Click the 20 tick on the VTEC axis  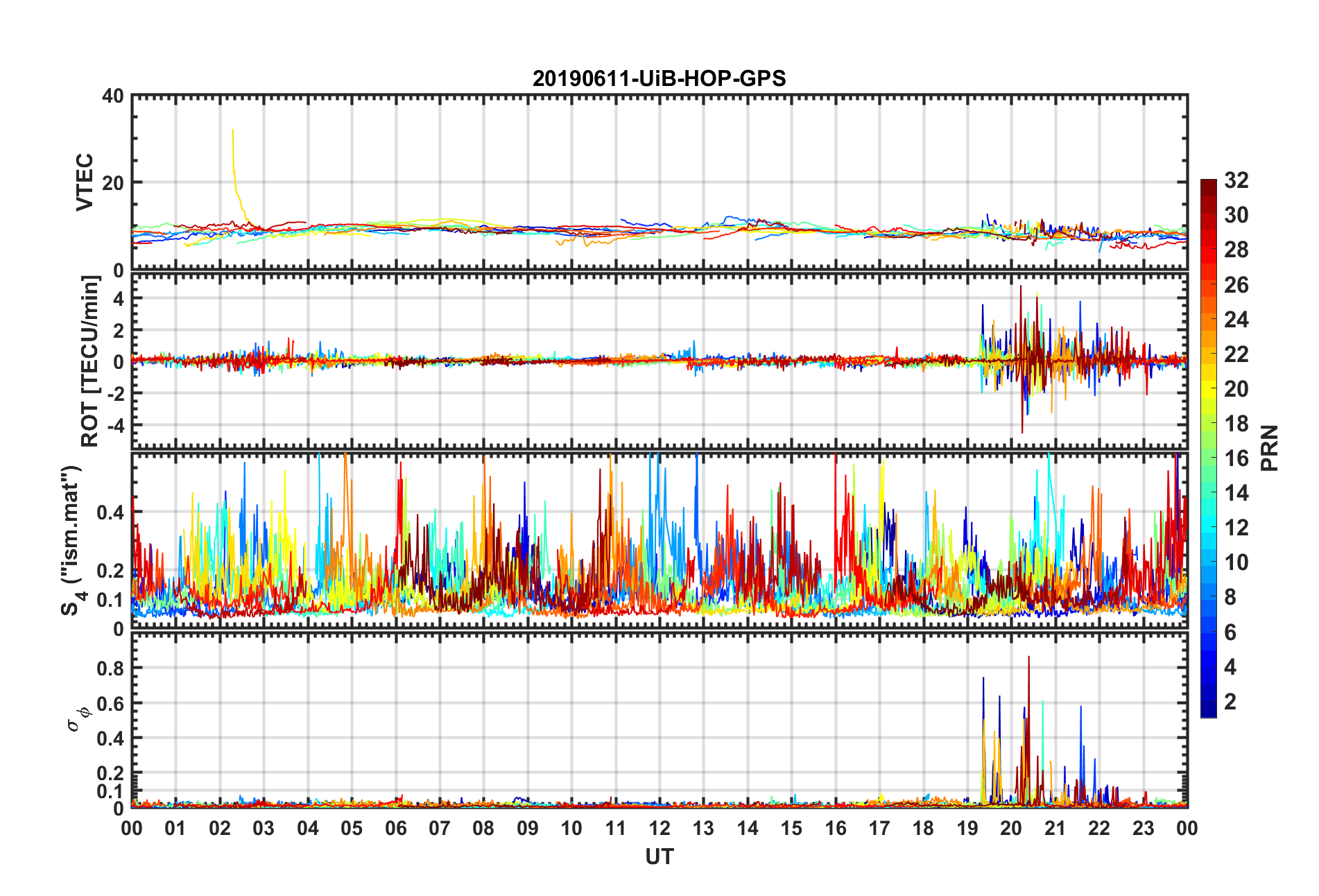pos(113,182)
